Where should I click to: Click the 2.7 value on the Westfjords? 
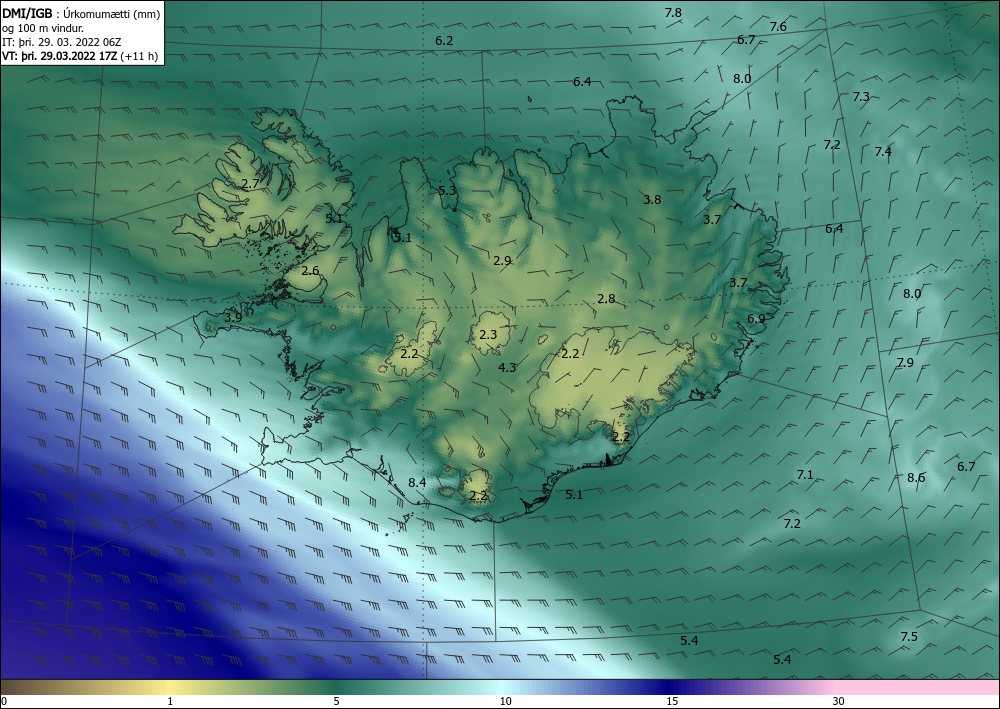[251, 184]
